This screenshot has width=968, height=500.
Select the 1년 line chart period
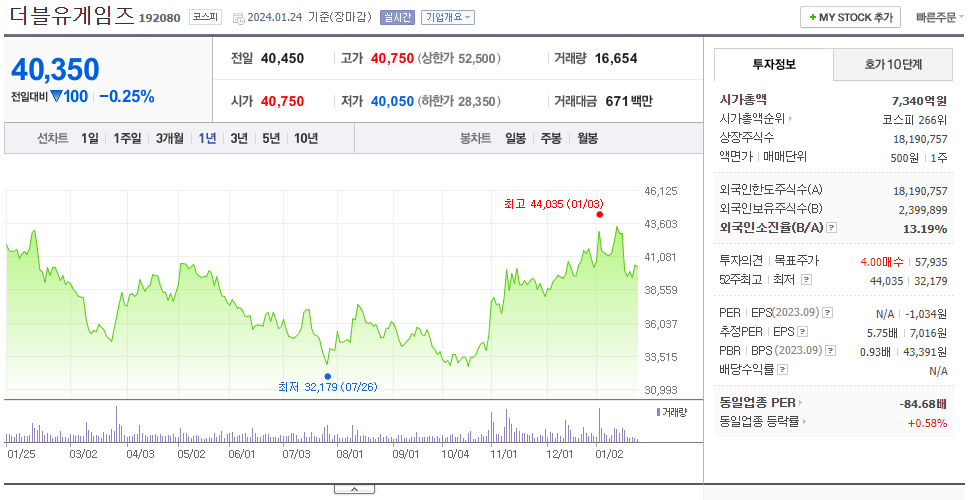207,138
